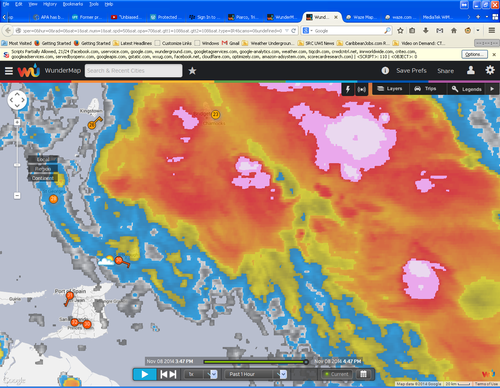Zoom out using the minus button
Viewport: 500px width, 388px height.
click(17, 195)
